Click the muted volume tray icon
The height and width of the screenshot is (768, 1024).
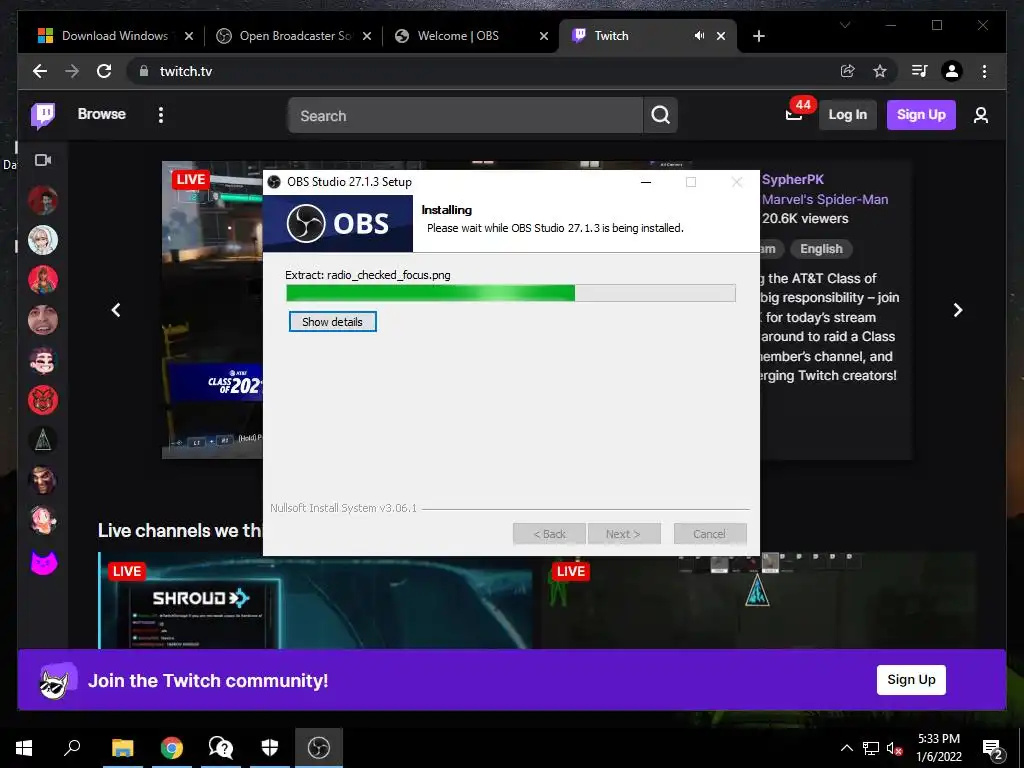click(x=894, y=748)
